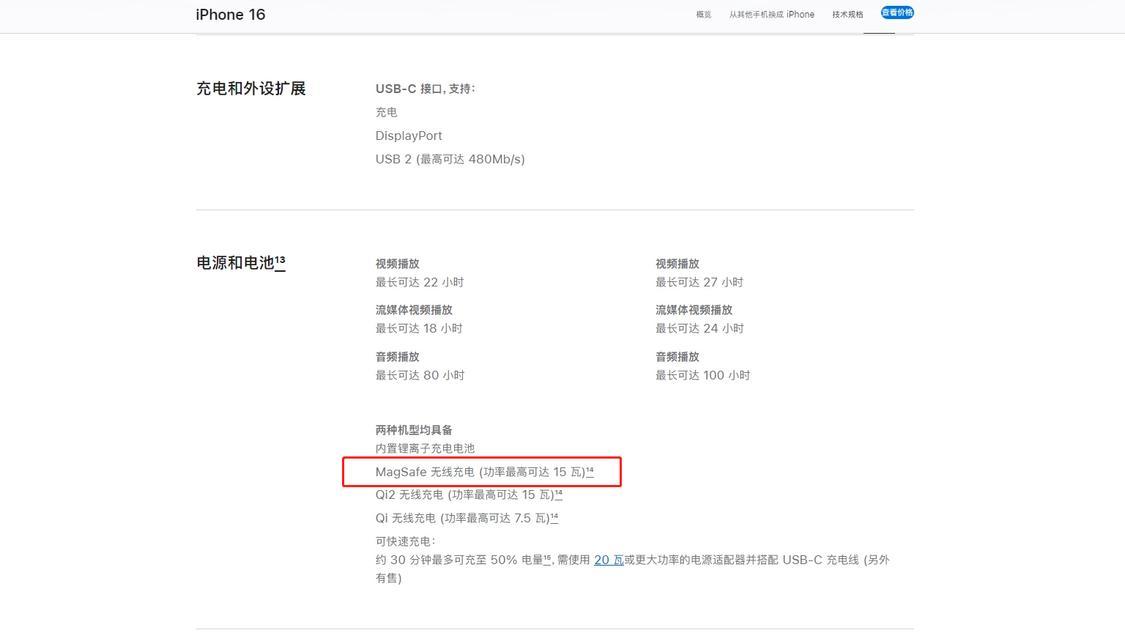Click the '最长可达 27 小时' value

coord(700,282)
